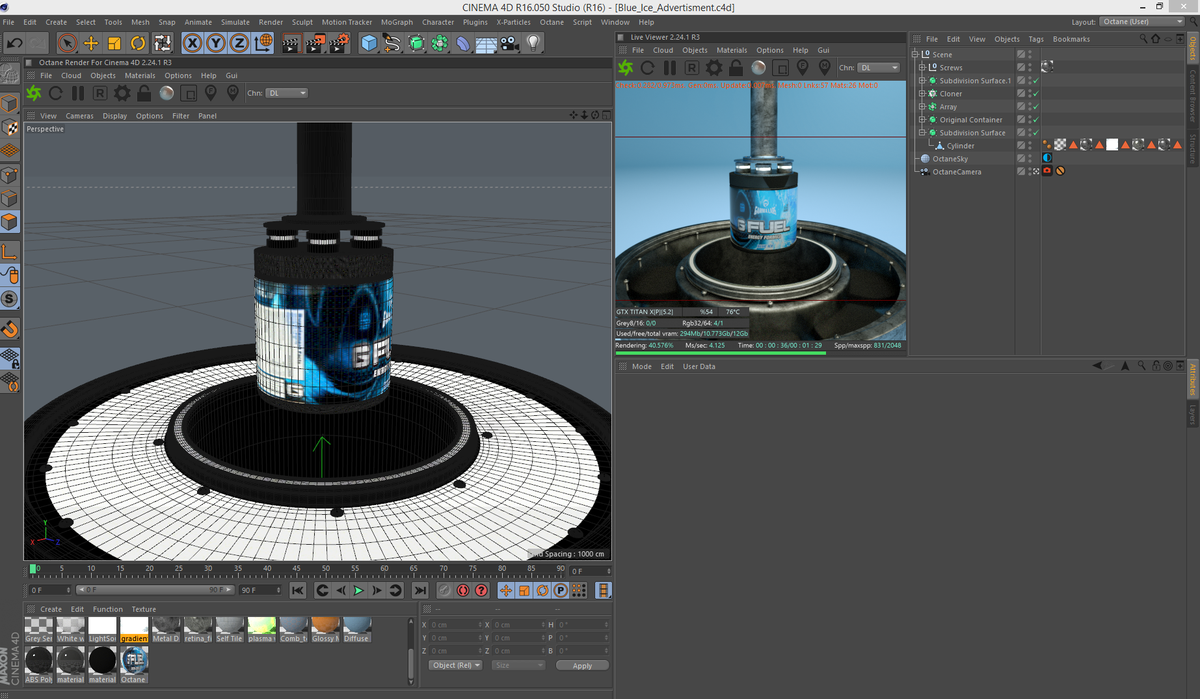Viewport: 1200px width, 699px height.
Task: Open the Object Manager search magnifier
Action: point(1145,39)
